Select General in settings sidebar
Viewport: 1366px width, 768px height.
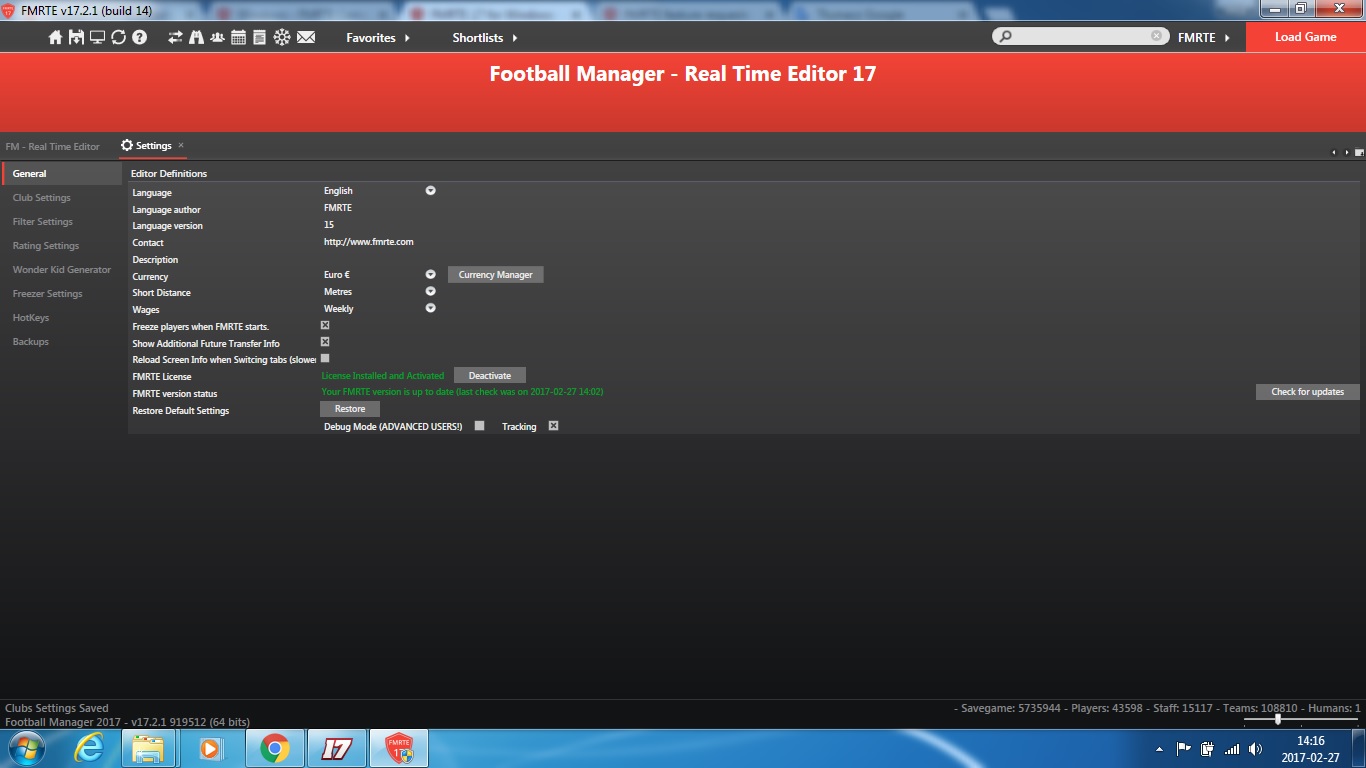coord(62,174)
